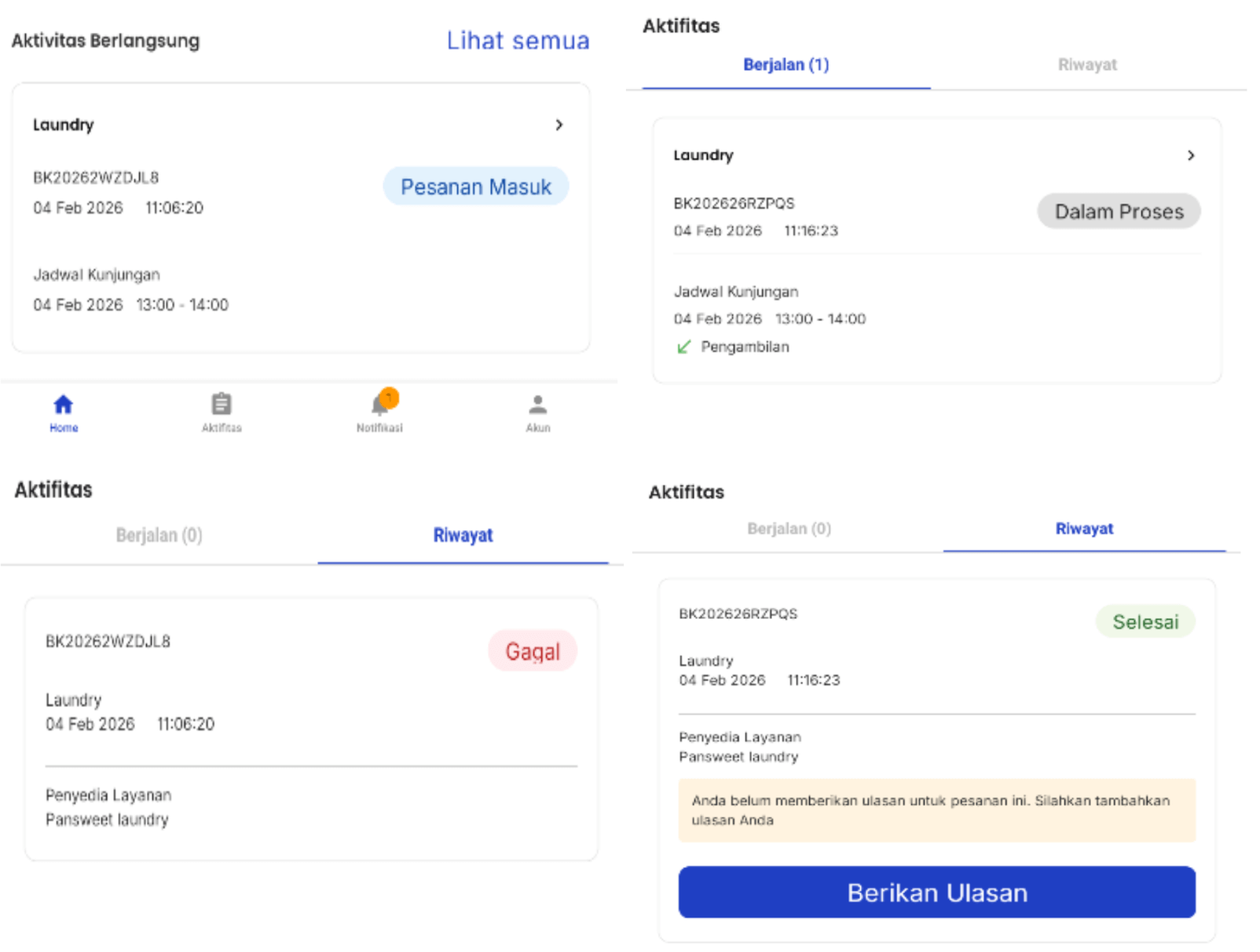Tap the review reminder notice banner
Viewport: 1260px width, 952px height.
pyautogui.click(x=936, y=811)
